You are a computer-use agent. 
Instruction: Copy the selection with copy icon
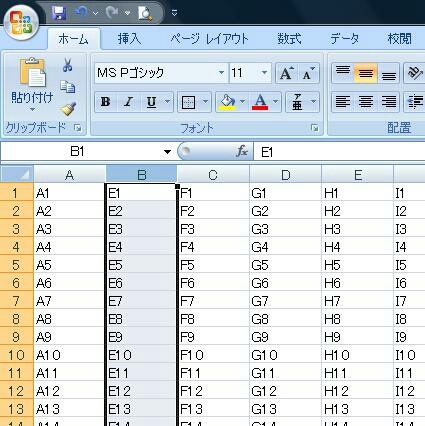68,87
